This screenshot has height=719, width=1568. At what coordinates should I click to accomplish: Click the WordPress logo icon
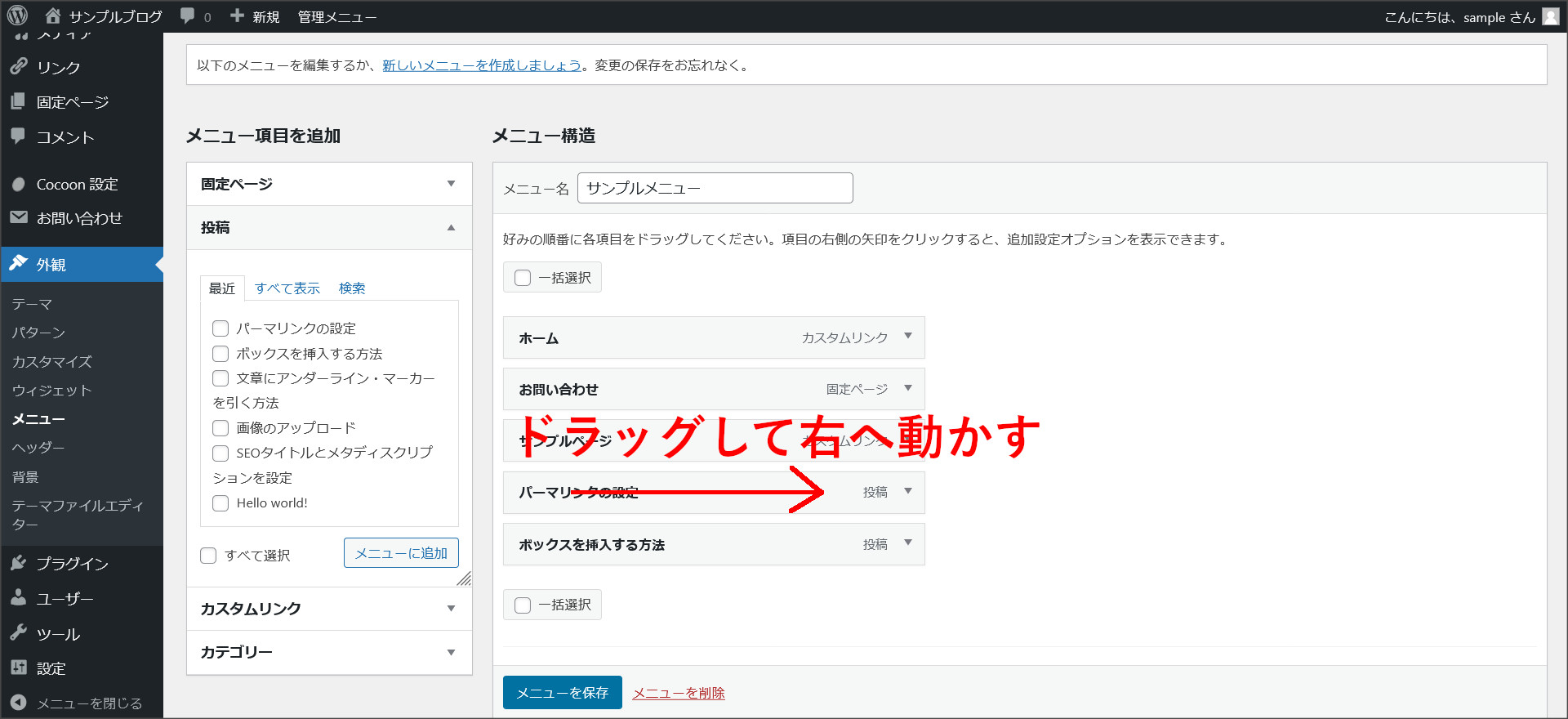point(17,16)
